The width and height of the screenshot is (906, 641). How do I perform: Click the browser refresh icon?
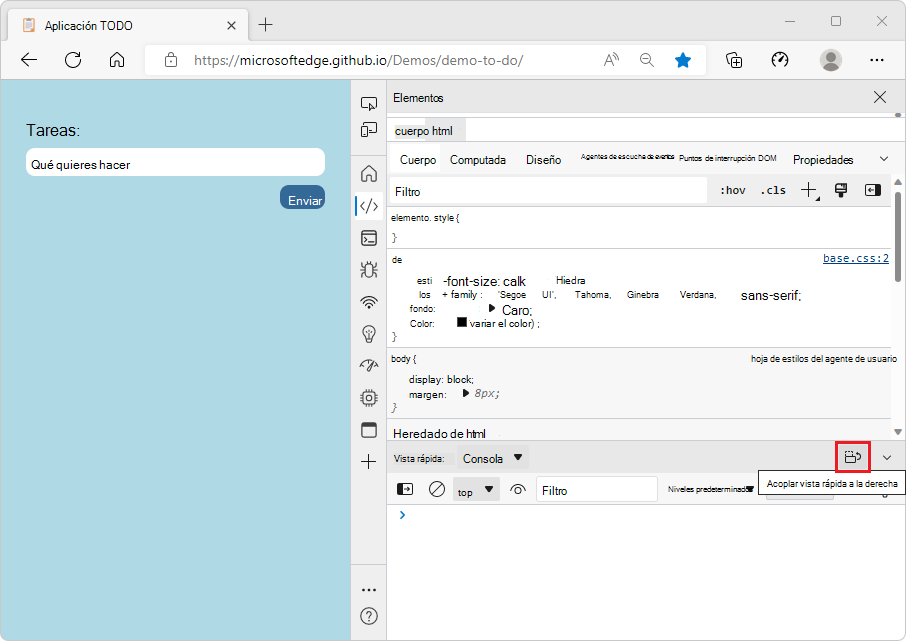(73, 60)
